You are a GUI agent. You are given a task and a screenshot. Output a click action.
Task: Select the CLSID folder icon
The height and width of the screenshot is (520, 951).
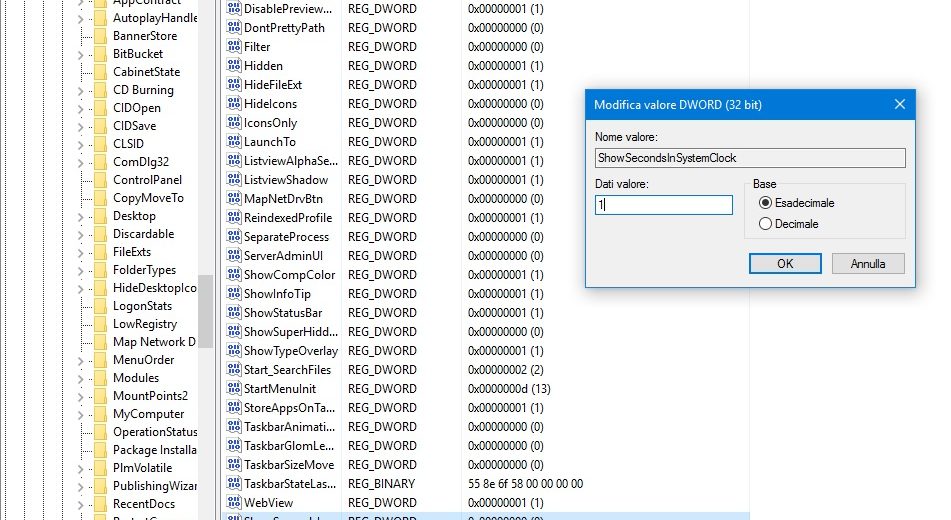tap(100, 144)
